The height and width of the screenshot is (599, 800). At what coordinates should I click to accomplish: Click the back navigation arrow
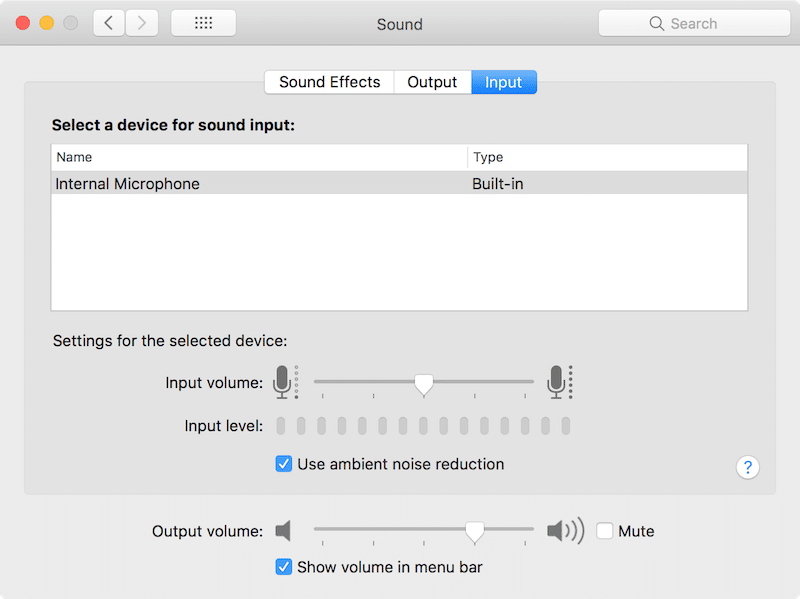(x=109, y=23)
